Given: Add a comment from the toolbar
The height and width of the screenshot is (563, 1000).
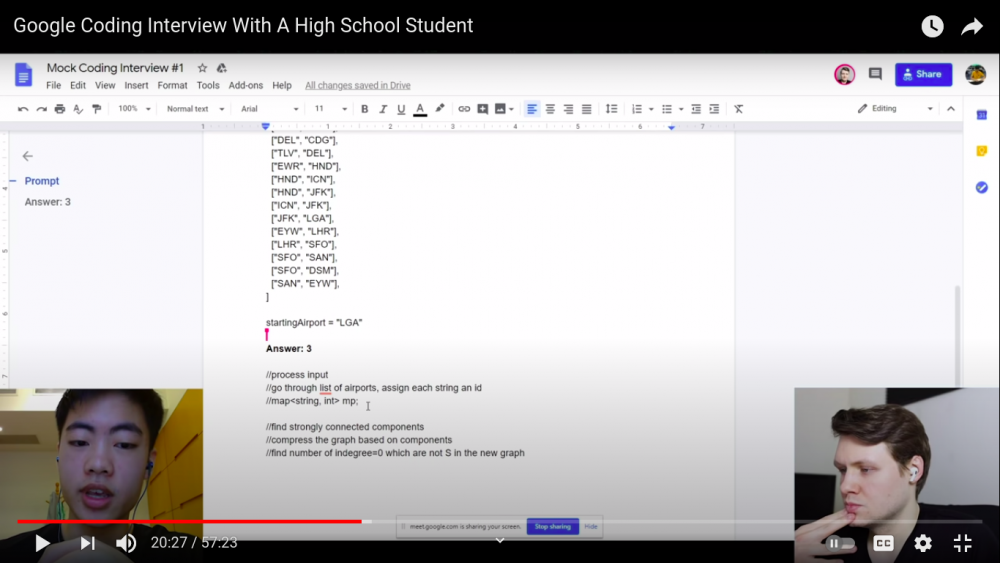Looking at the screenshot, I should click(483, 109).
